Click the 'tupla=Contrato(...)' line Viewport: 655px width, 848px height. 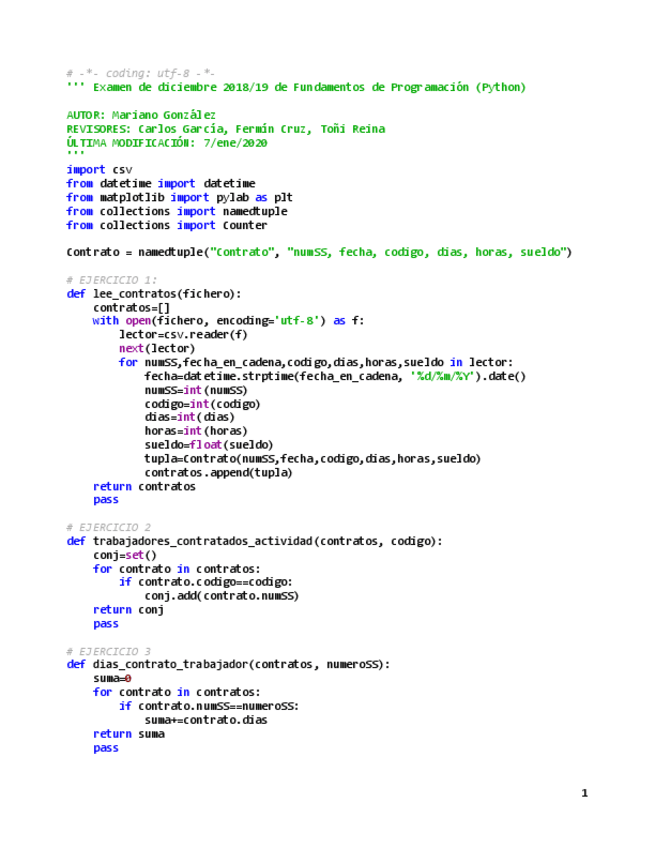point(313,459)
